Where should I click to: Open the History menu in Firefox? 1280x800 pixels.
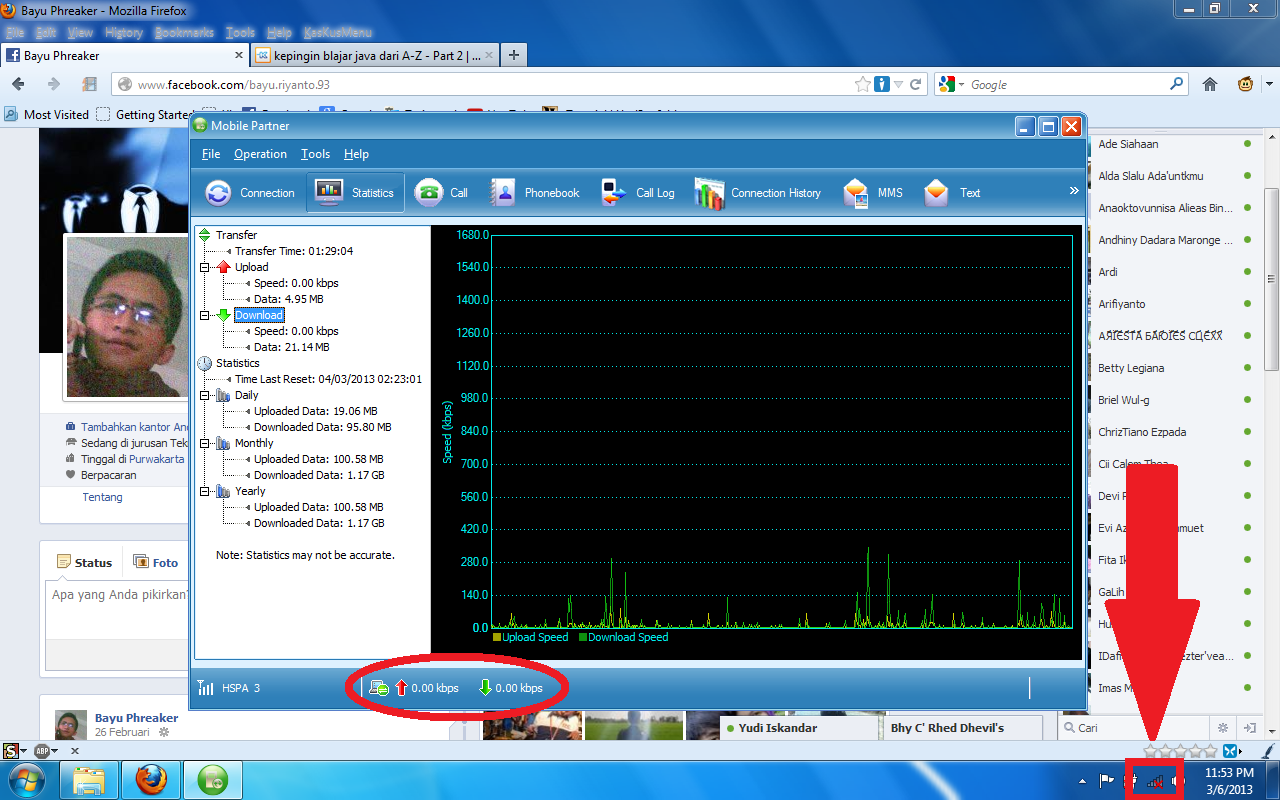tap(124, 32)
